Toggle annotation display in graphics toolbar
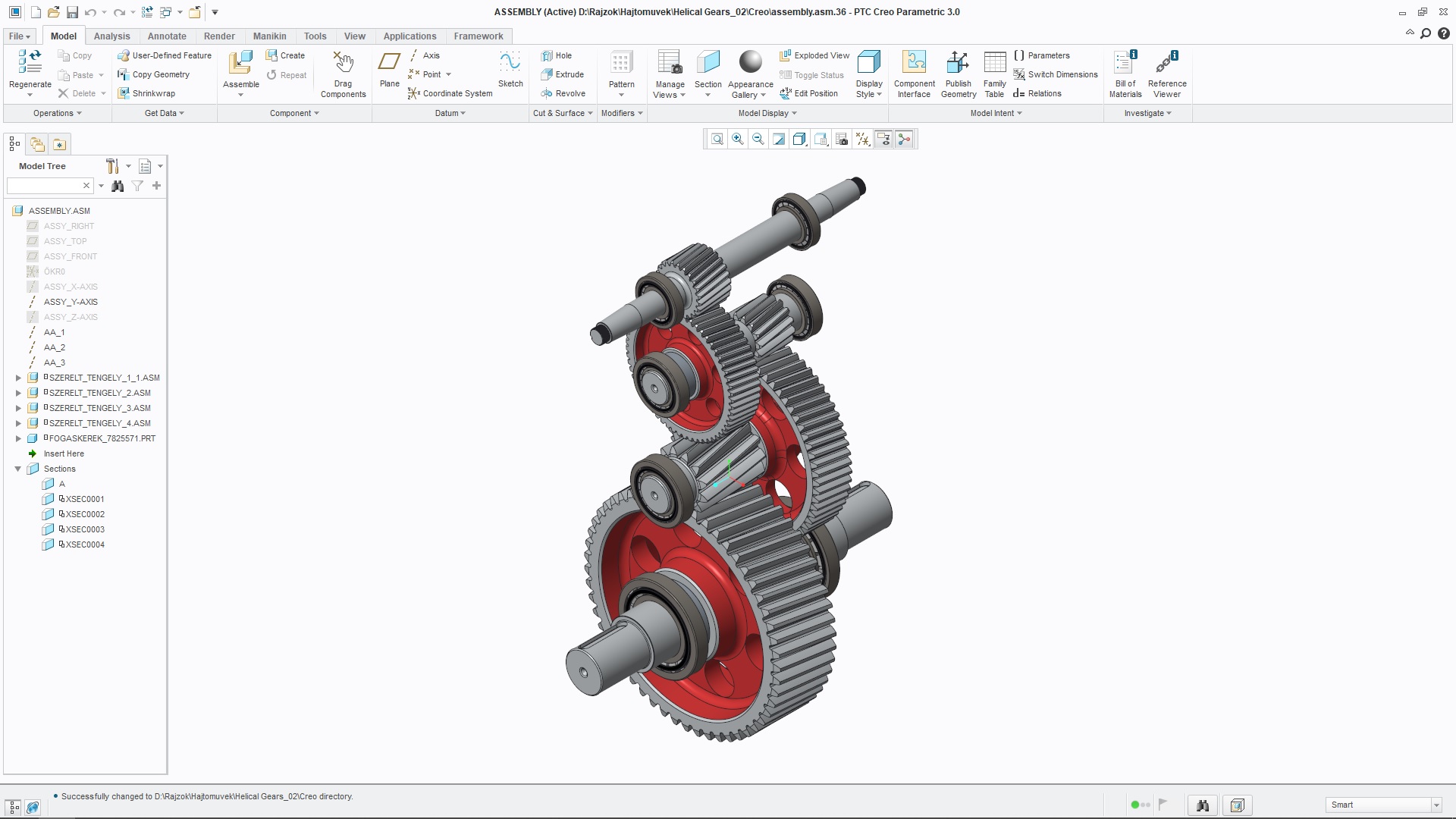Image resolution: width=1456 pixels, height=819 pixels. 883,140
